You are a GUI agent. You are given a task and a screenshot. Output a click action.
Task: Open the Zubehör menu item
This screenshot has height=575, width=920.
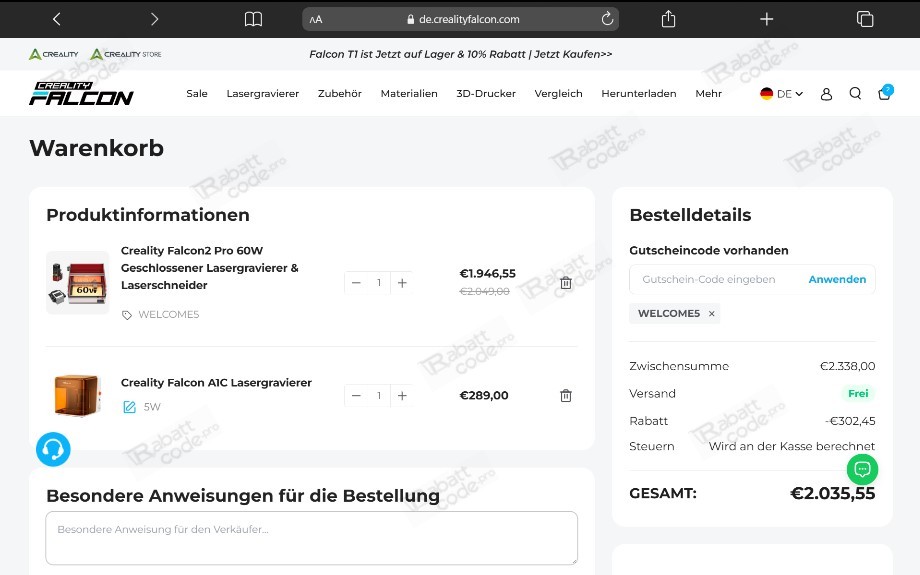point(340,93)
